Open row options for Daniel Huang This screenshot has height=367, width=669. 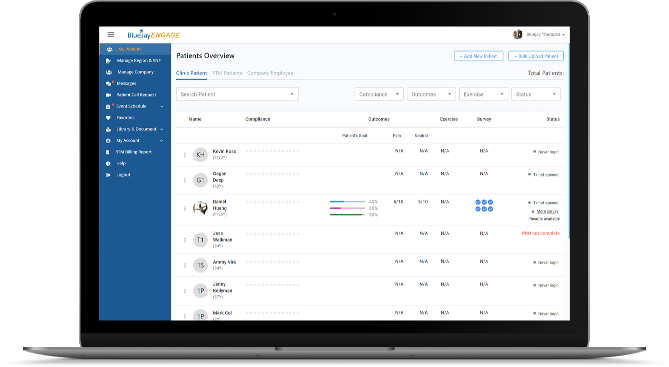point(185,209)
